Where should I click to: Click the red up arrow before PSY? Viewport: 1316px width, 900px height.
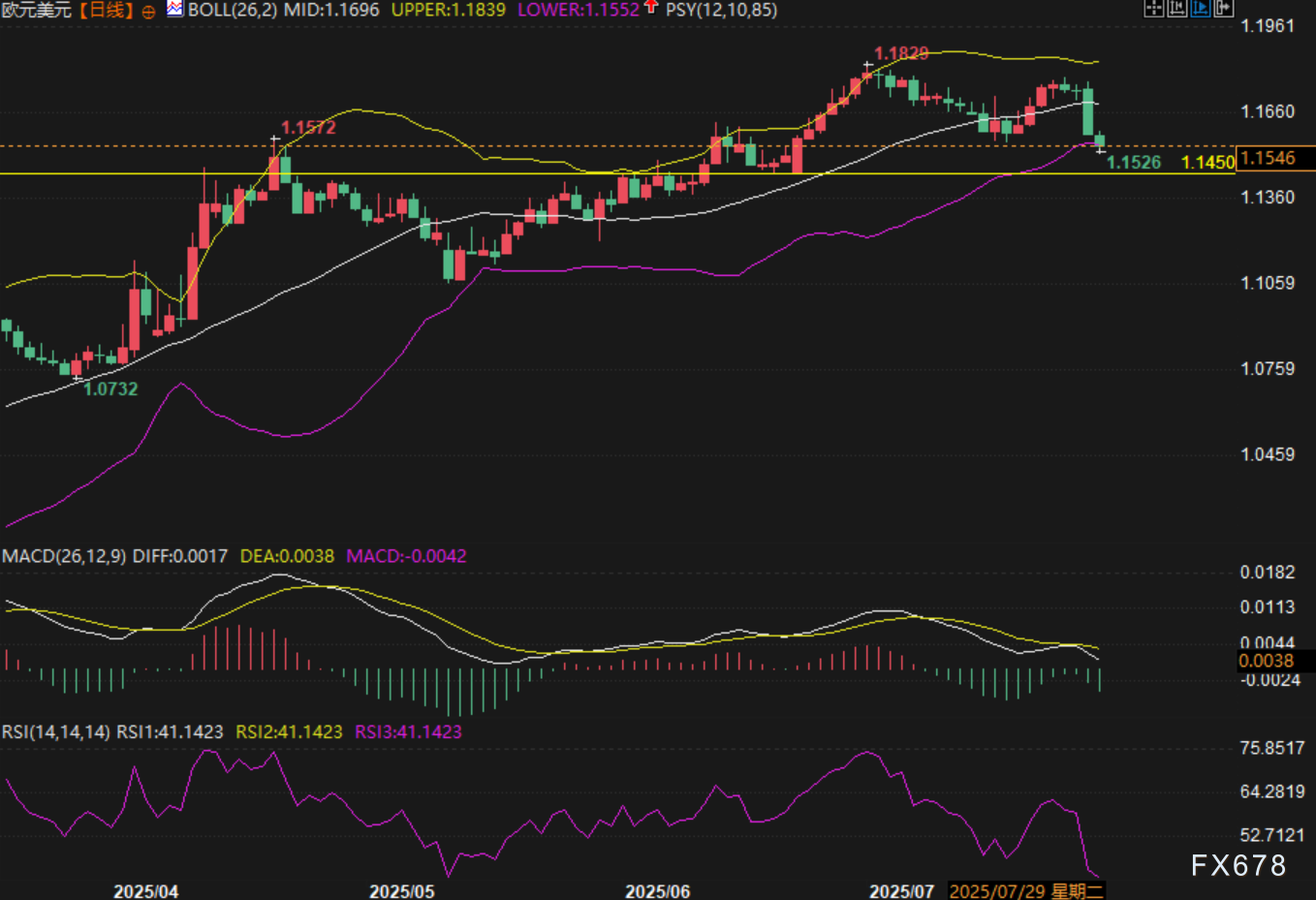651,8
